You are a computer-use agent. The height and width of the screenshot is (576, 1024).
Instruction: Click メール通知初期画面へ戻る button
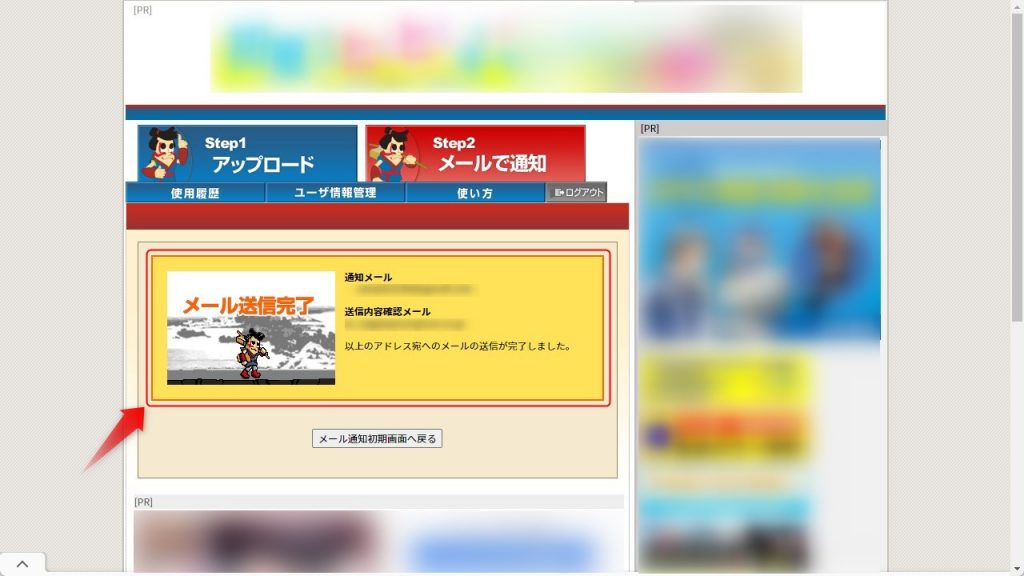[377, 438]
